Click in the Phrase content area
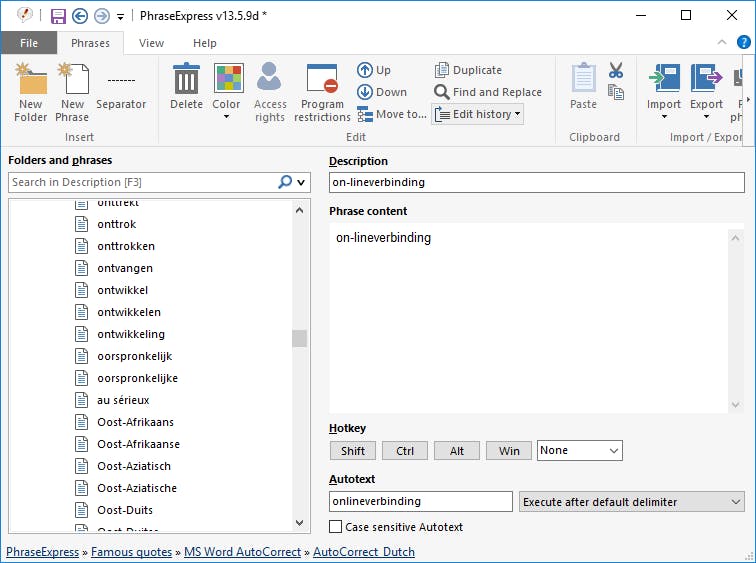 click(x=529, y=318)
